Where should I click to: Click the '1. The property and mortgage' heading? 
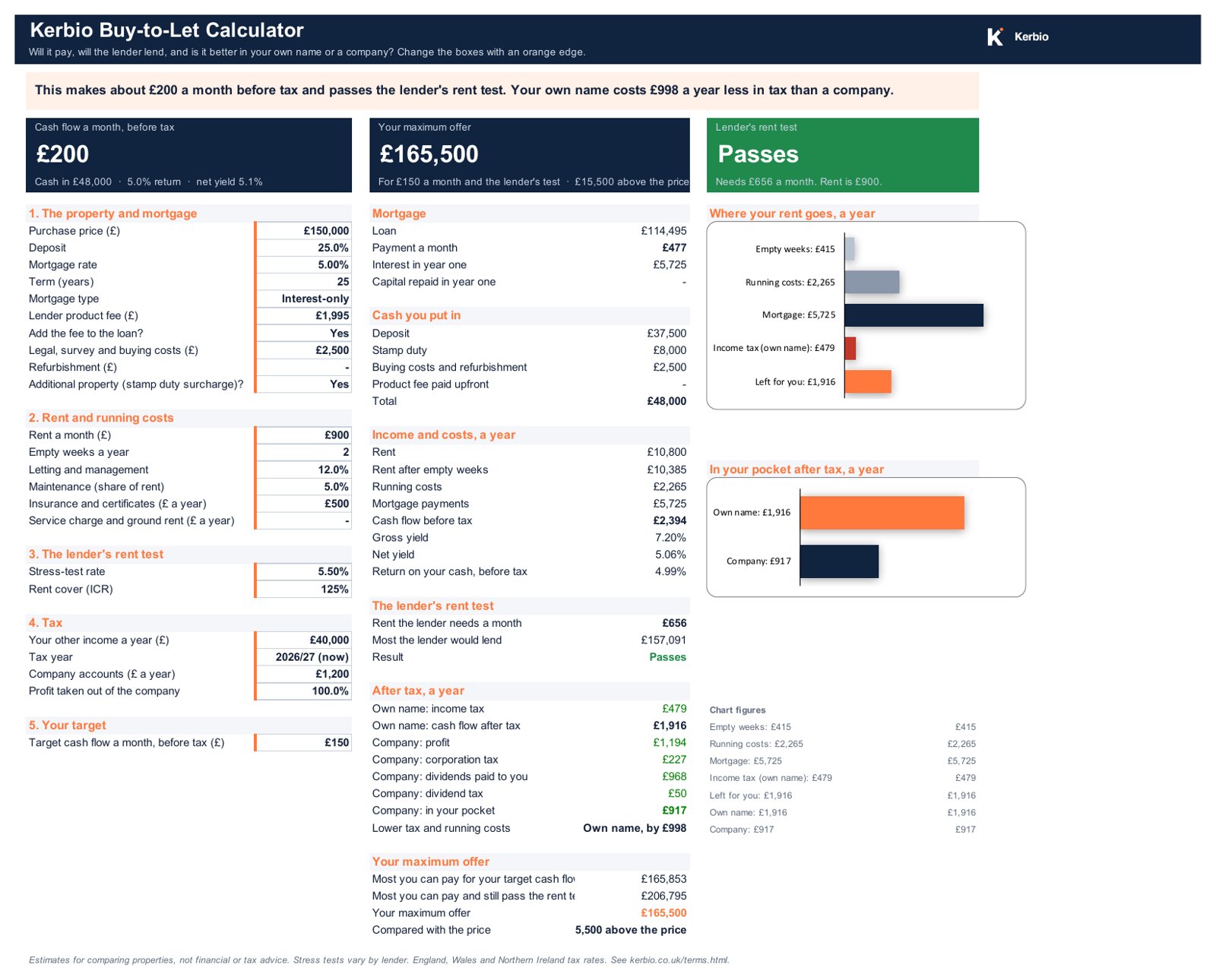pos(112,213)
